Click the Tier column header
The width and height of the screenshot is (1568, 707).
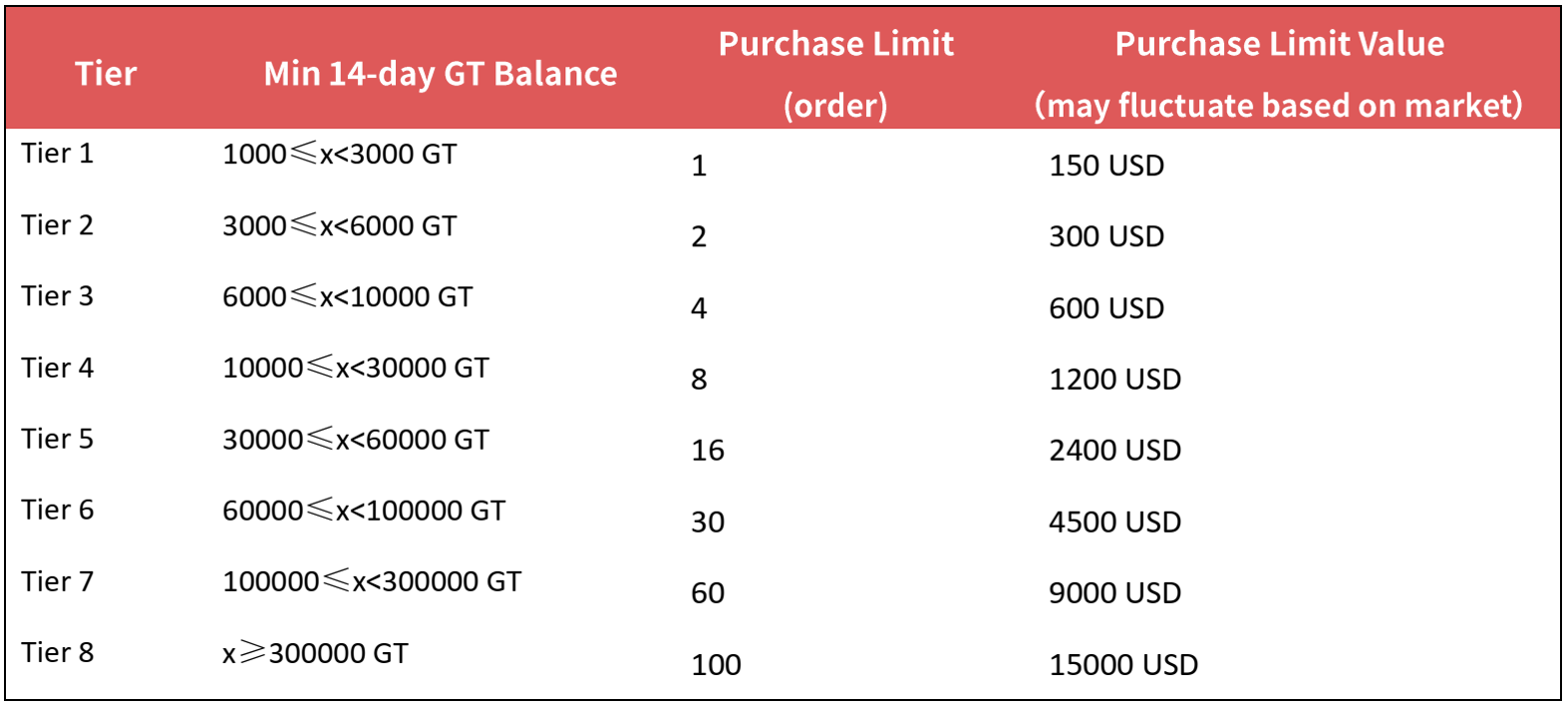pos(106,74)
